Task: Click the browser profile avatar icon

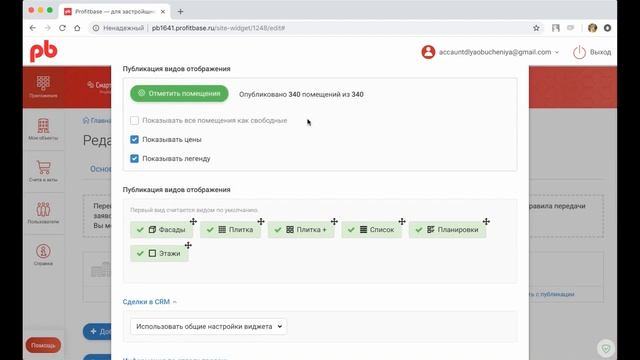Action: (x=593, y=28)
